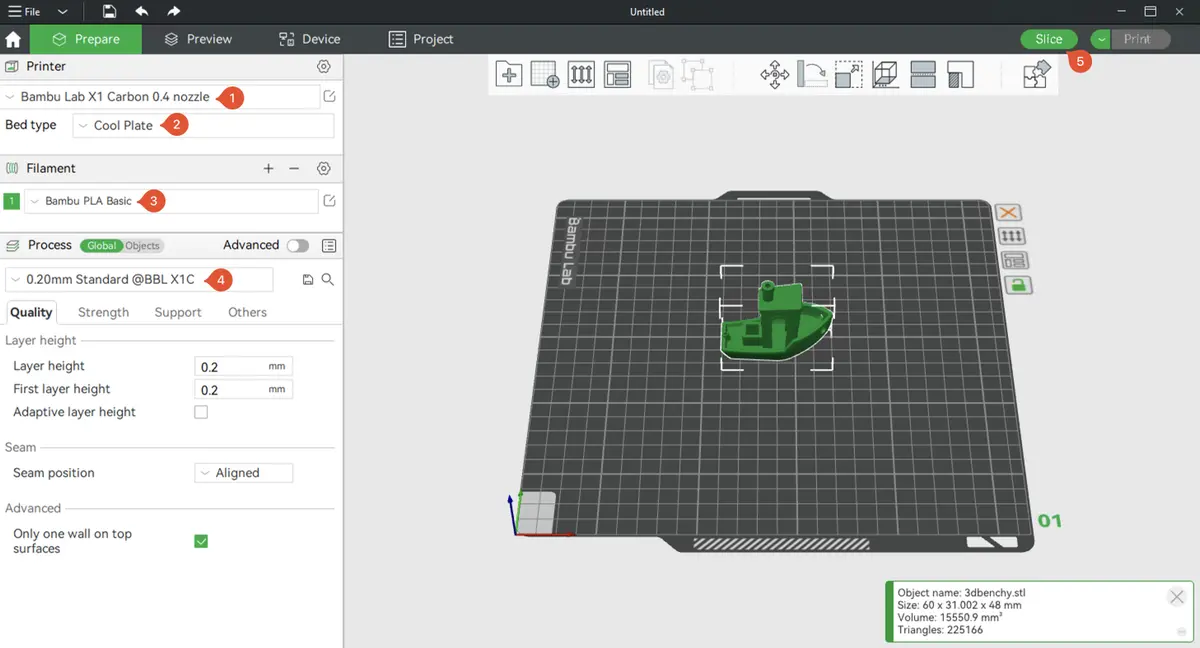Click the plate lock icon
This screenshot has height=648, width=1200.
click(1017, 285)
